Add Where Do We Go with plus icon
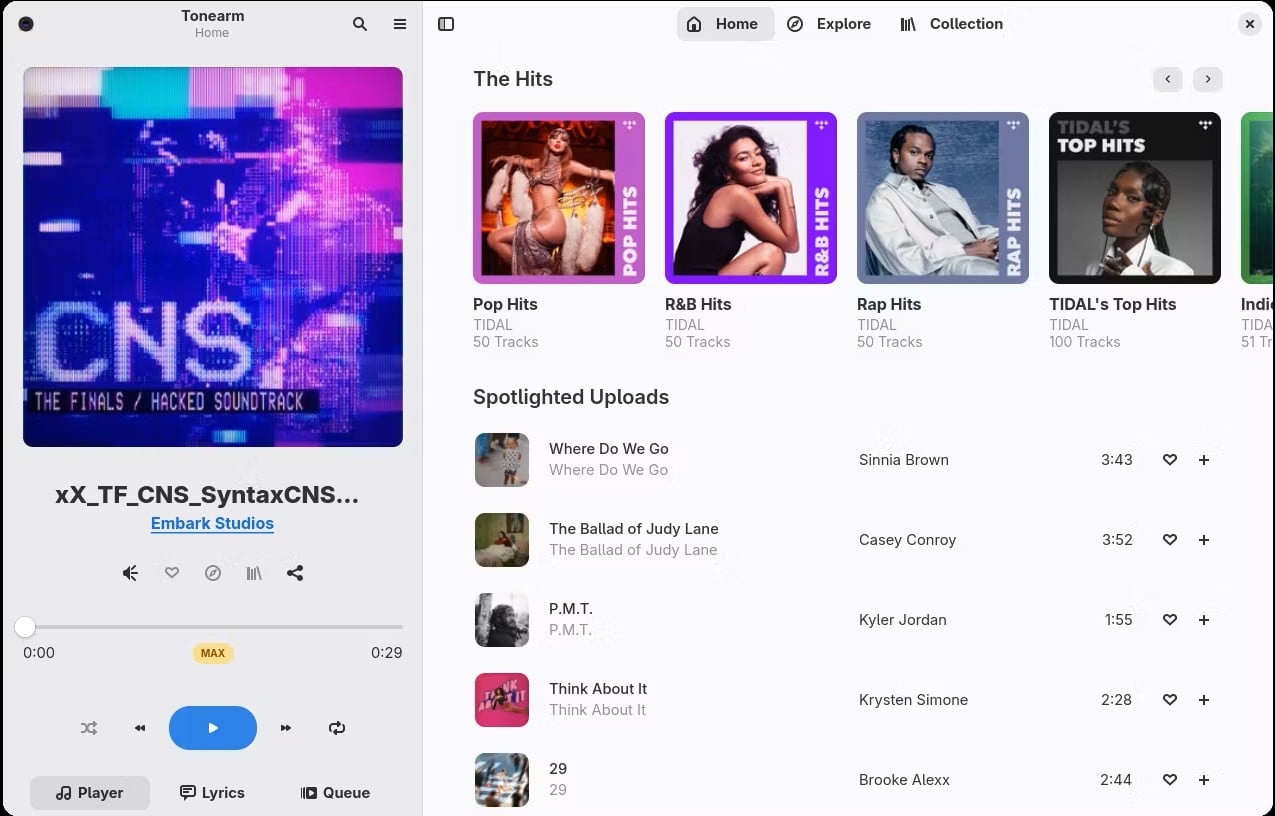This screenshot has width=1275, height=816. [1204, 460]
